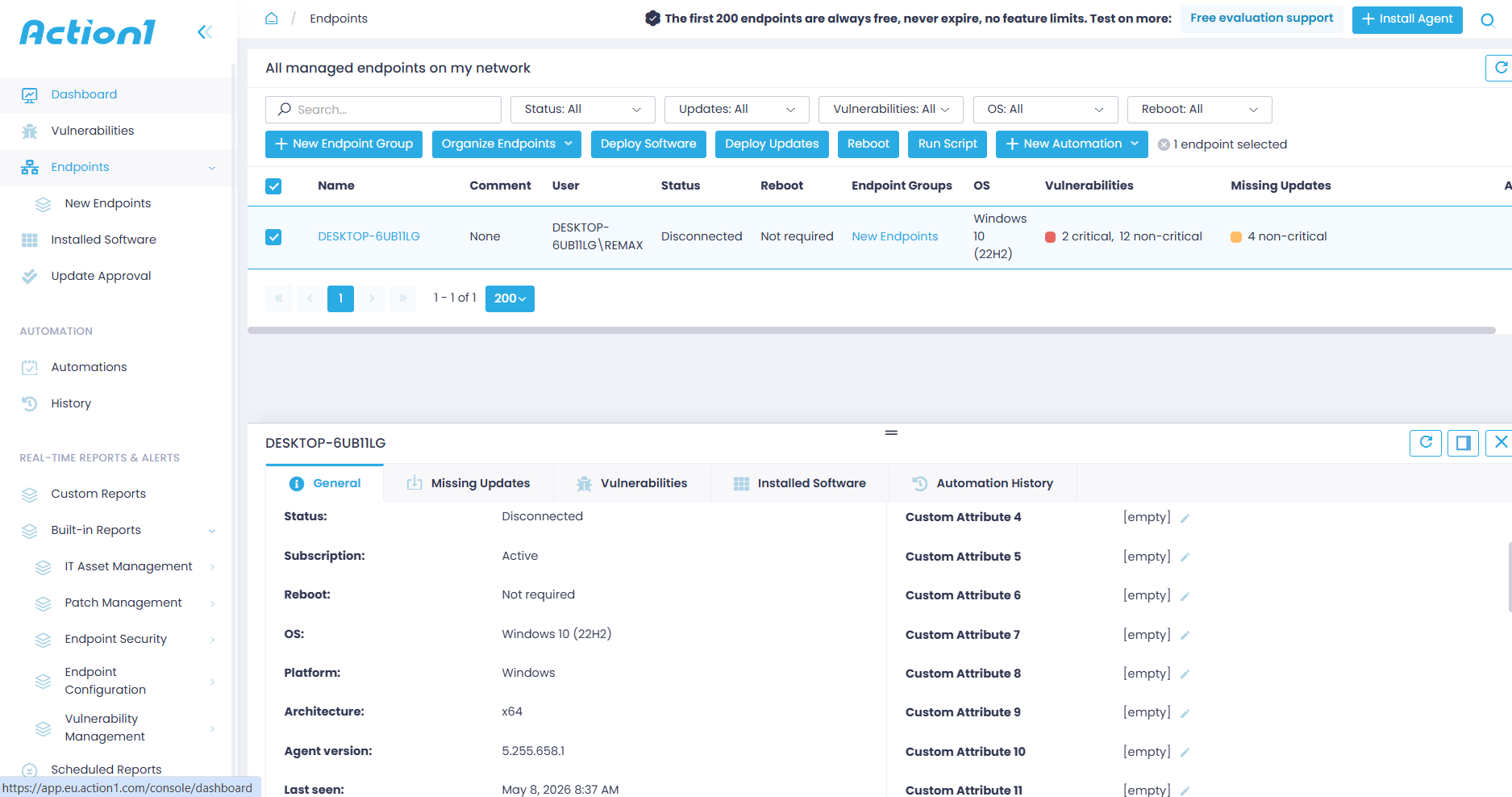The height and width of the screenshot is (797, 1512).
Task: Open DESKTOP-6UB11LG endpoint name link
Action: tap(369, 237)
